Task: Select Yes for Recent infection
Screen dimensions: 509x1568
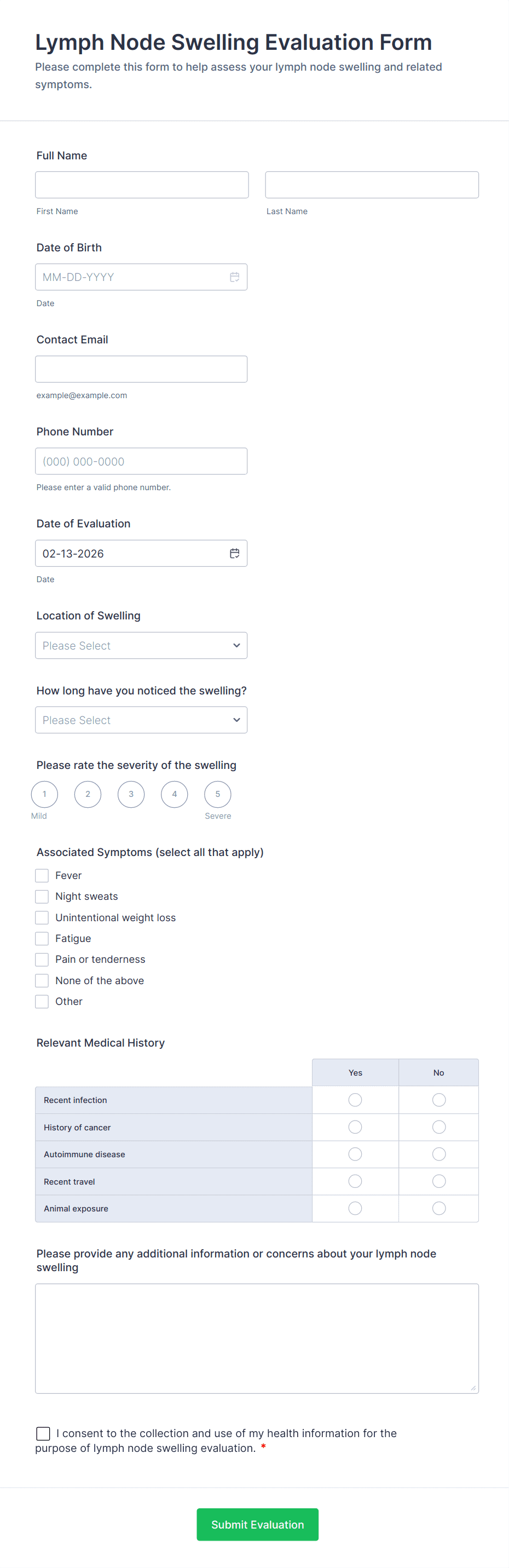Action: [x=355, y=1100]
